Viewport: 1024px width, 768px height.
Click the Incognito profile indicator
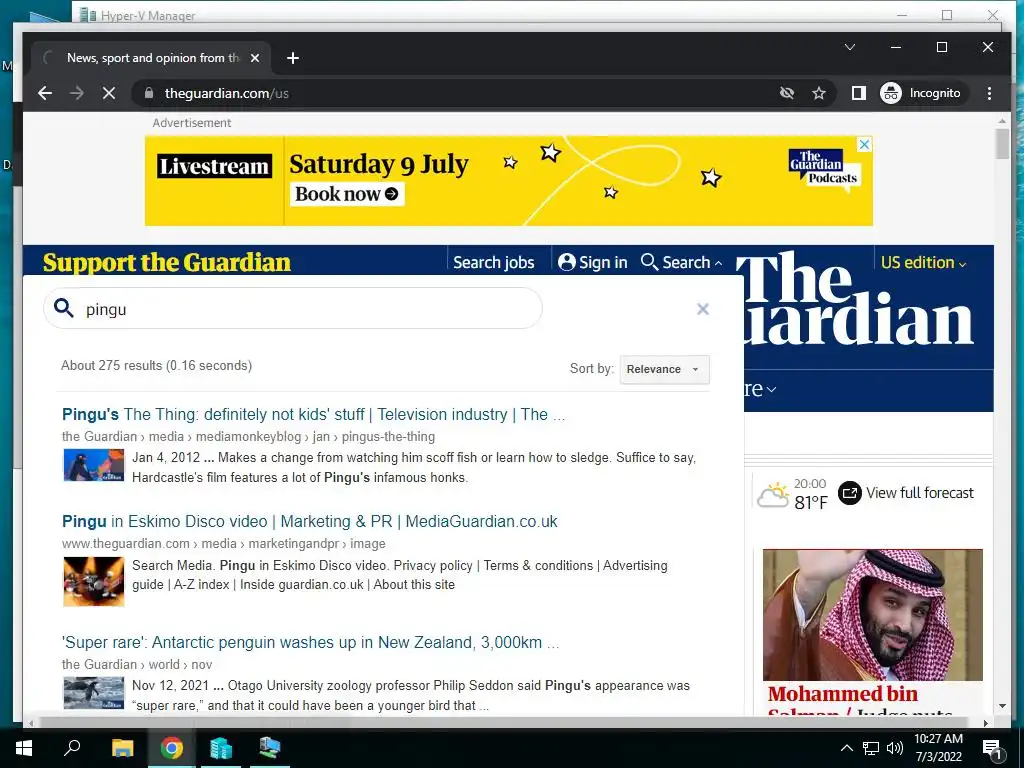921,93
